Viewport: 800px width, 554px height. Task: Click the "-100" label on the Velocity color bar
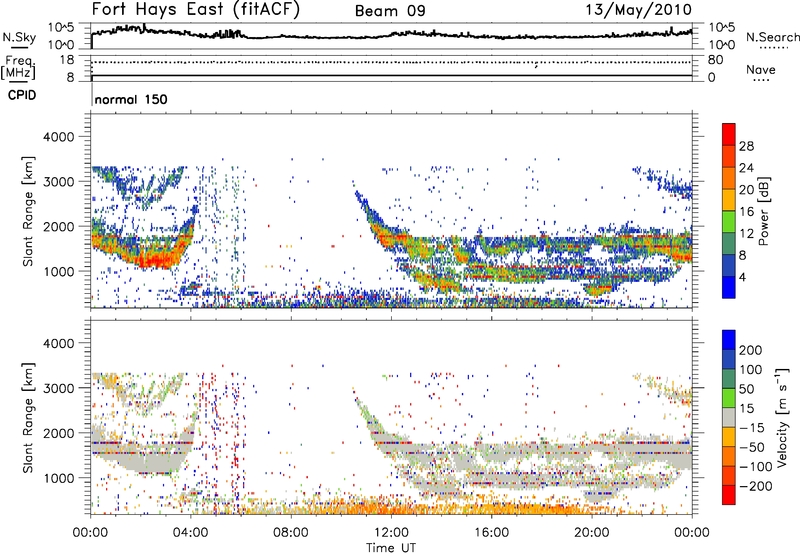[755, 467]
